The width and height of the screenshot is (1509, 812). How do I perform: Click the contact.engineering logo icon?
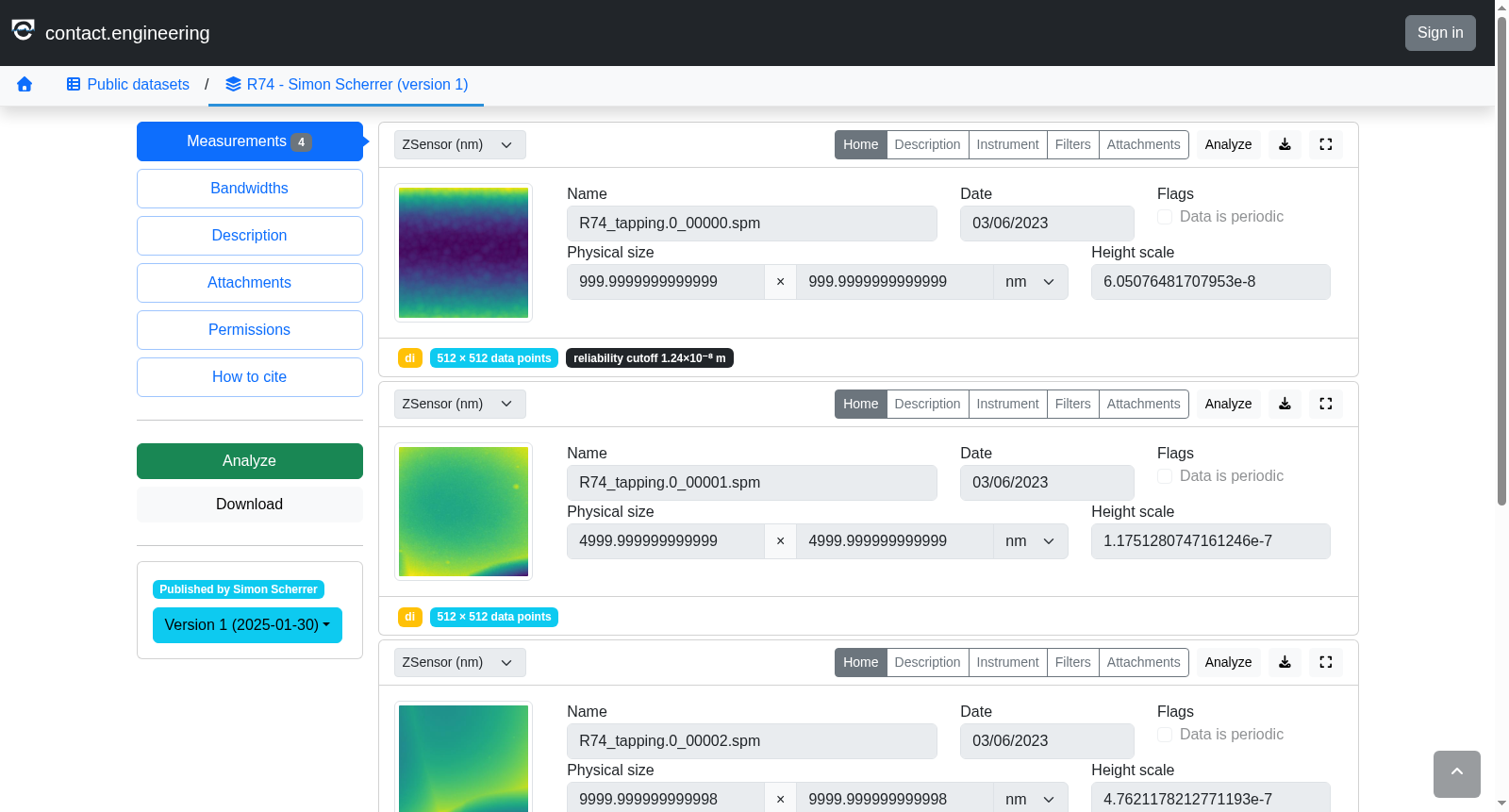(x=24, y=30)
